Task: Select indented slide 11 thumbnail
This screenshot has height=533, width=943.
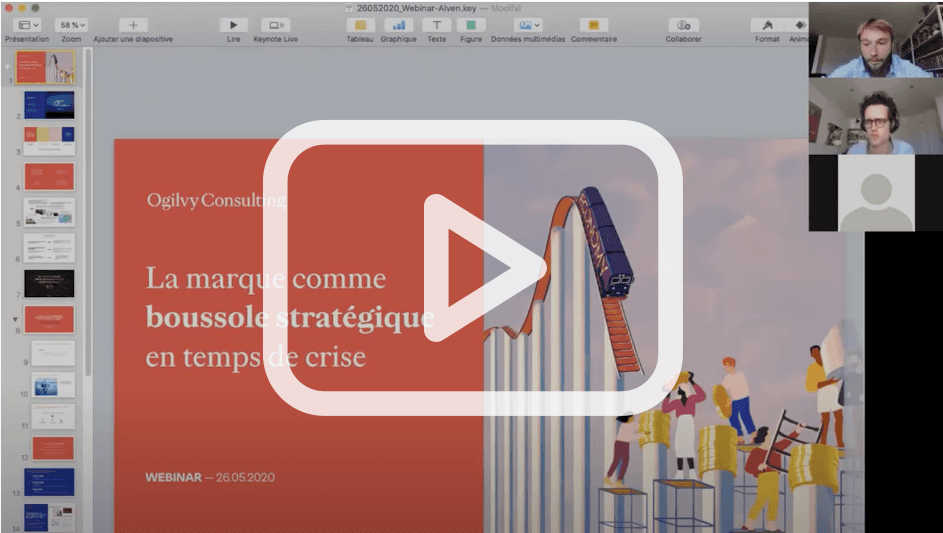Action: pyautogui.click(x=54, y=416)
